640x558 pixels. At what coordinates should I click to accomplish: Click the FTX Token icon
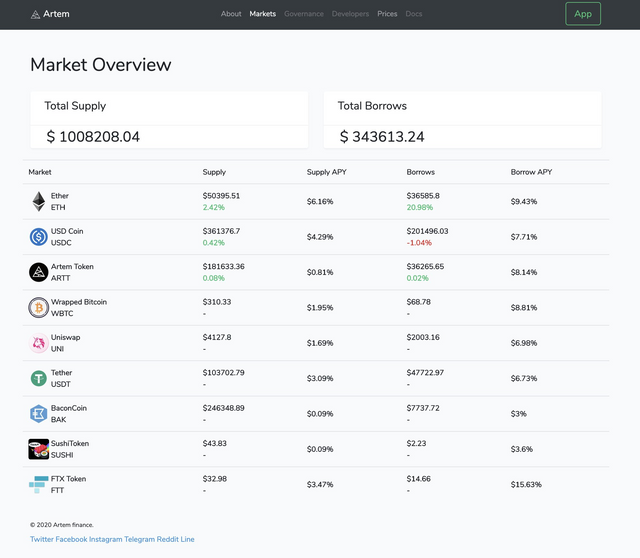[x=39, y=485]
